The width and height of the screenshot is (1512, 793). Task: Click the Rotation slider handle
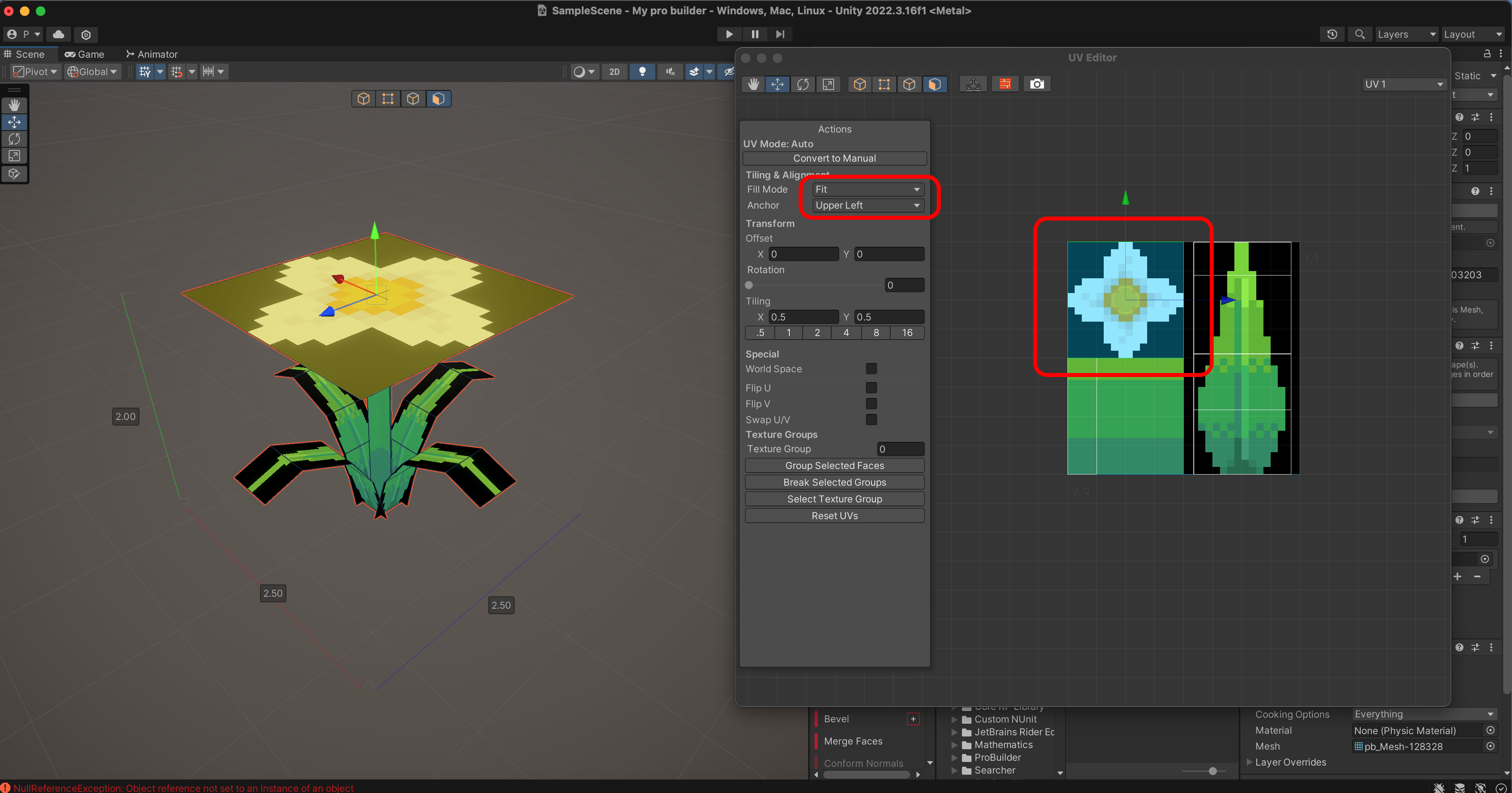pyautogui.click(x=749, y=285)
